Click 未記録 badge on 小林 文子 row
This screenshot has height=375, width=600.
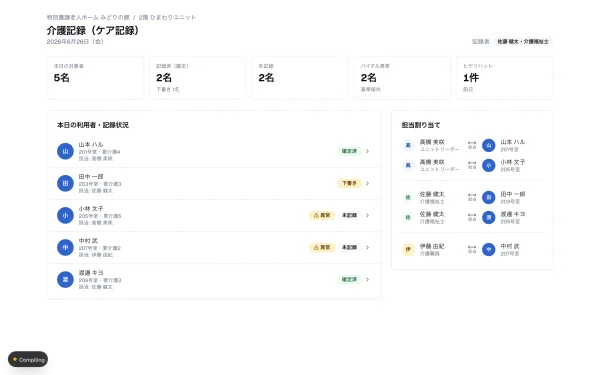(x=349, y=215)
